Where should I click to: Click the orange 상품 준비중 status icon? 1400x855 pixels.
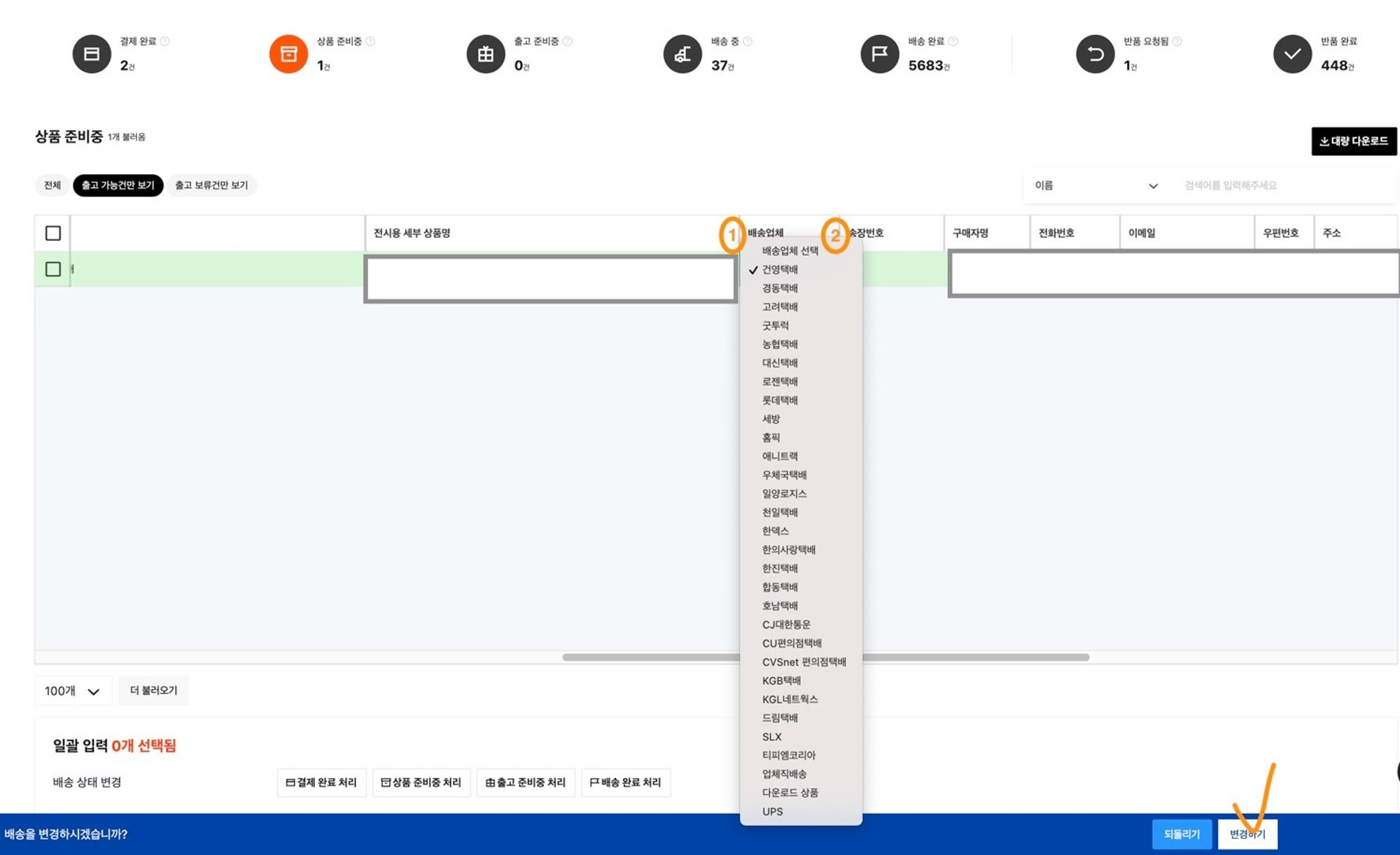pyautogui.click(x=288, y=54)
